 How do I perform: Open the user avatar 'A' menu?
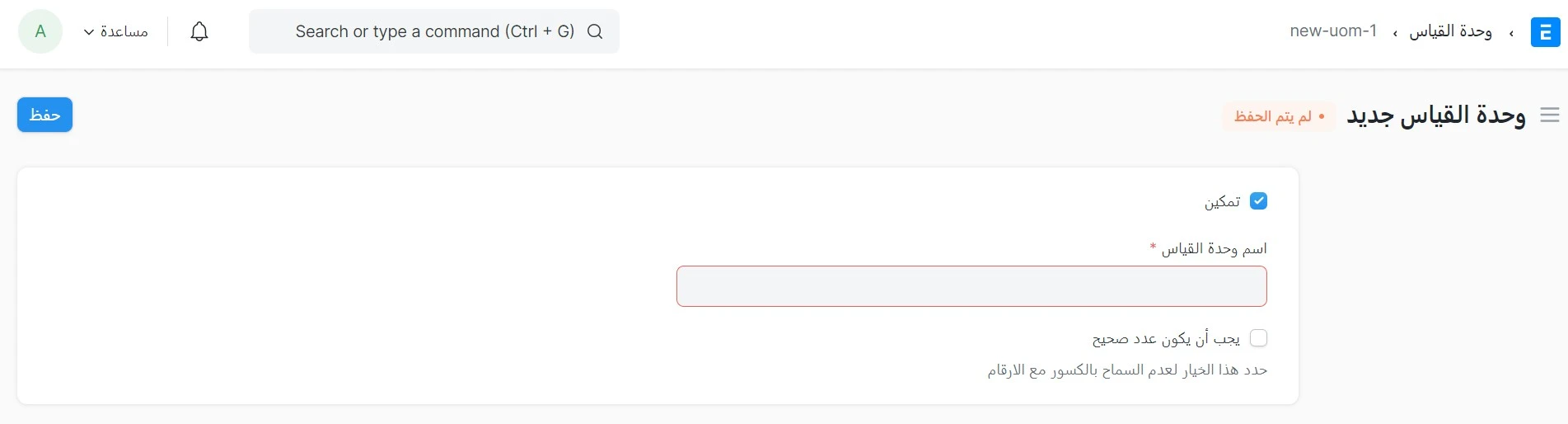pyautogui.click(x=40, y=31)
